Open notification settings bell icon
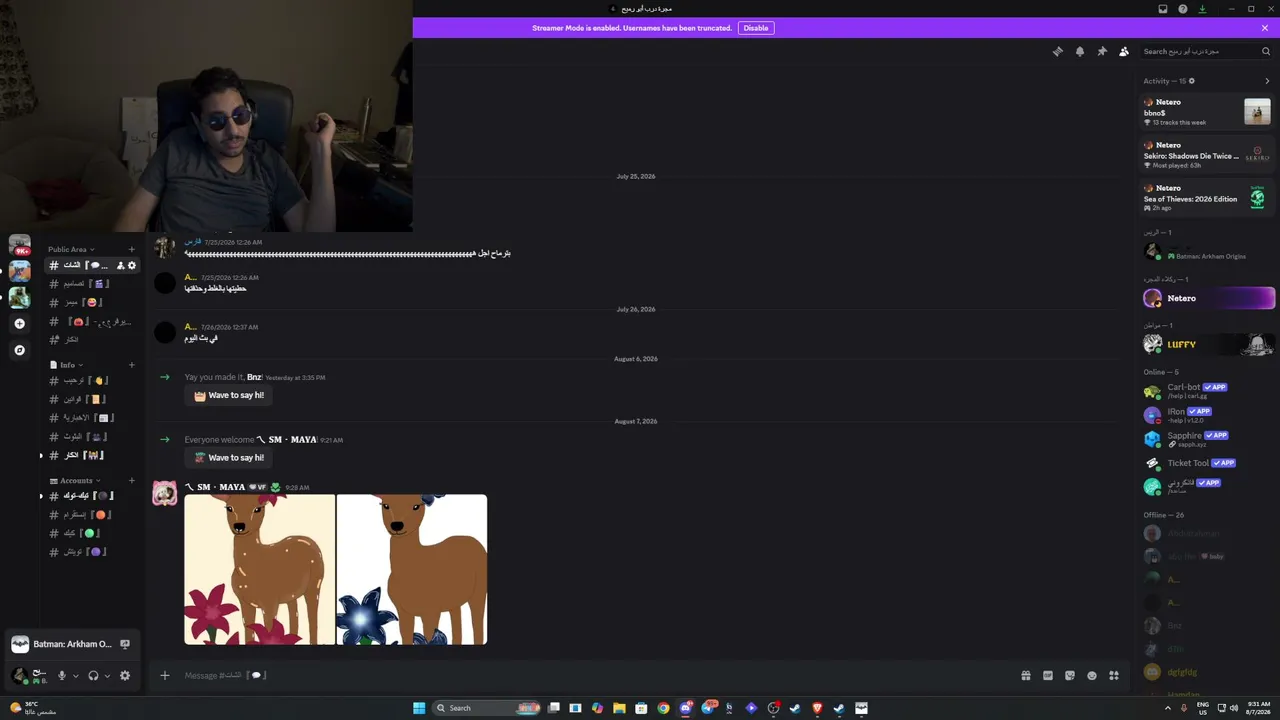This screenshot has height=720, width=1280. tap(1080, 51)
